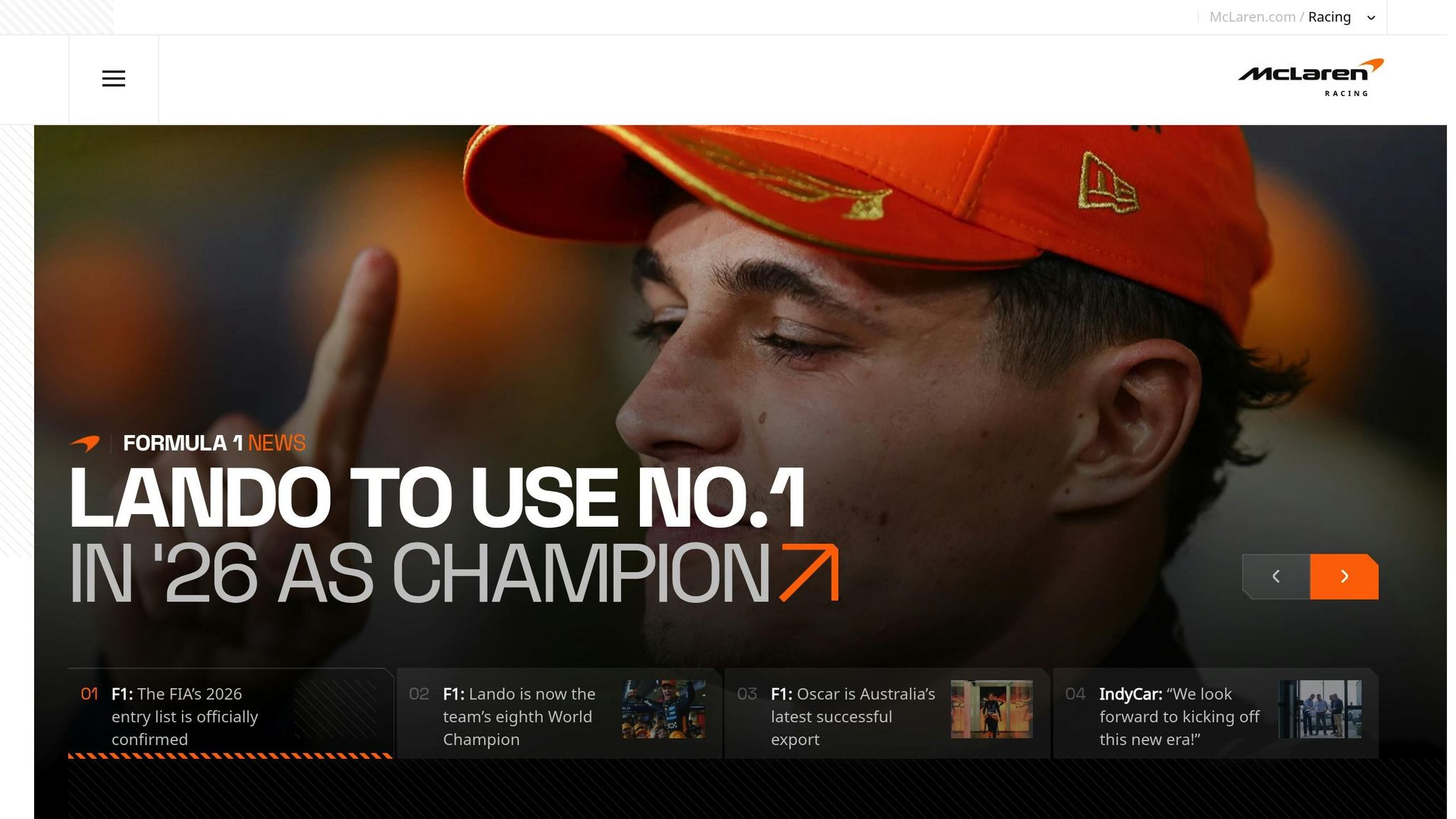1456x819 pixels.
Task: Select slide 01 FIA 2026 entry list
Action: [x=230, y=714]
